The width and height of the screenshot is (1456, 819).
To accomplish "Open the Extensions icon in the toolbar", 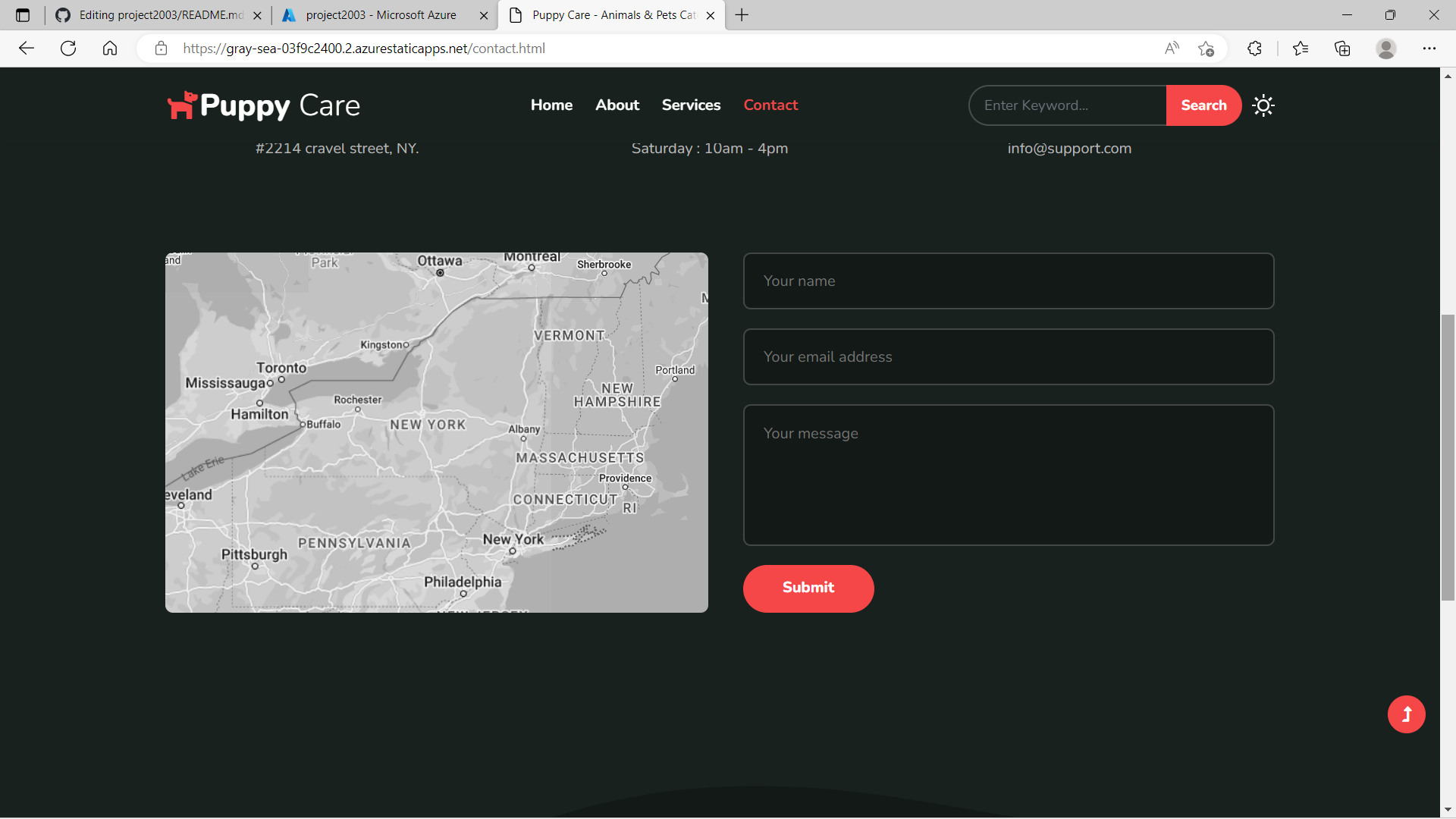I will (1254, 48).
